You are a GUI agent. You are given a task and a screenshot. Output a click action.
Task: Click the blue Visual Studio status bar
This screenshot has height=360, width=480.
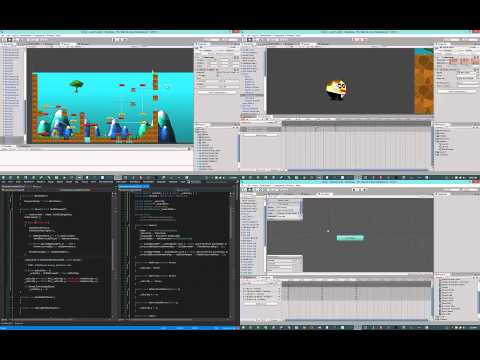click(x=120, y=328)
